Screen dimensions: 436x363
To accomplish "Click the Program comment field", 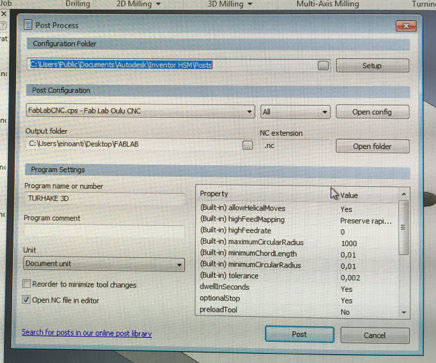I will pos(104,231).
